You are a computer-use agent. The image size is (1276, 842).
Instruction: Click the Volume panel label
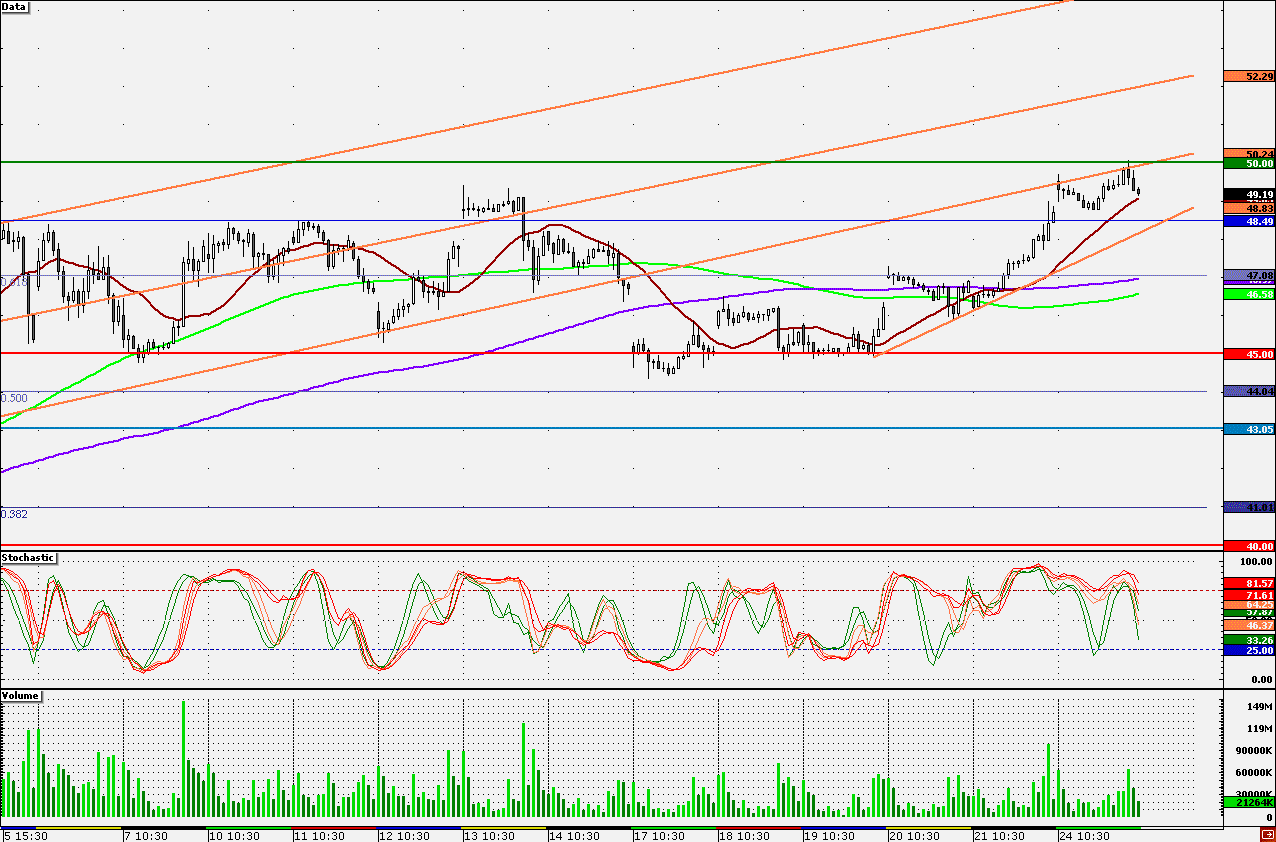(20, 695)
